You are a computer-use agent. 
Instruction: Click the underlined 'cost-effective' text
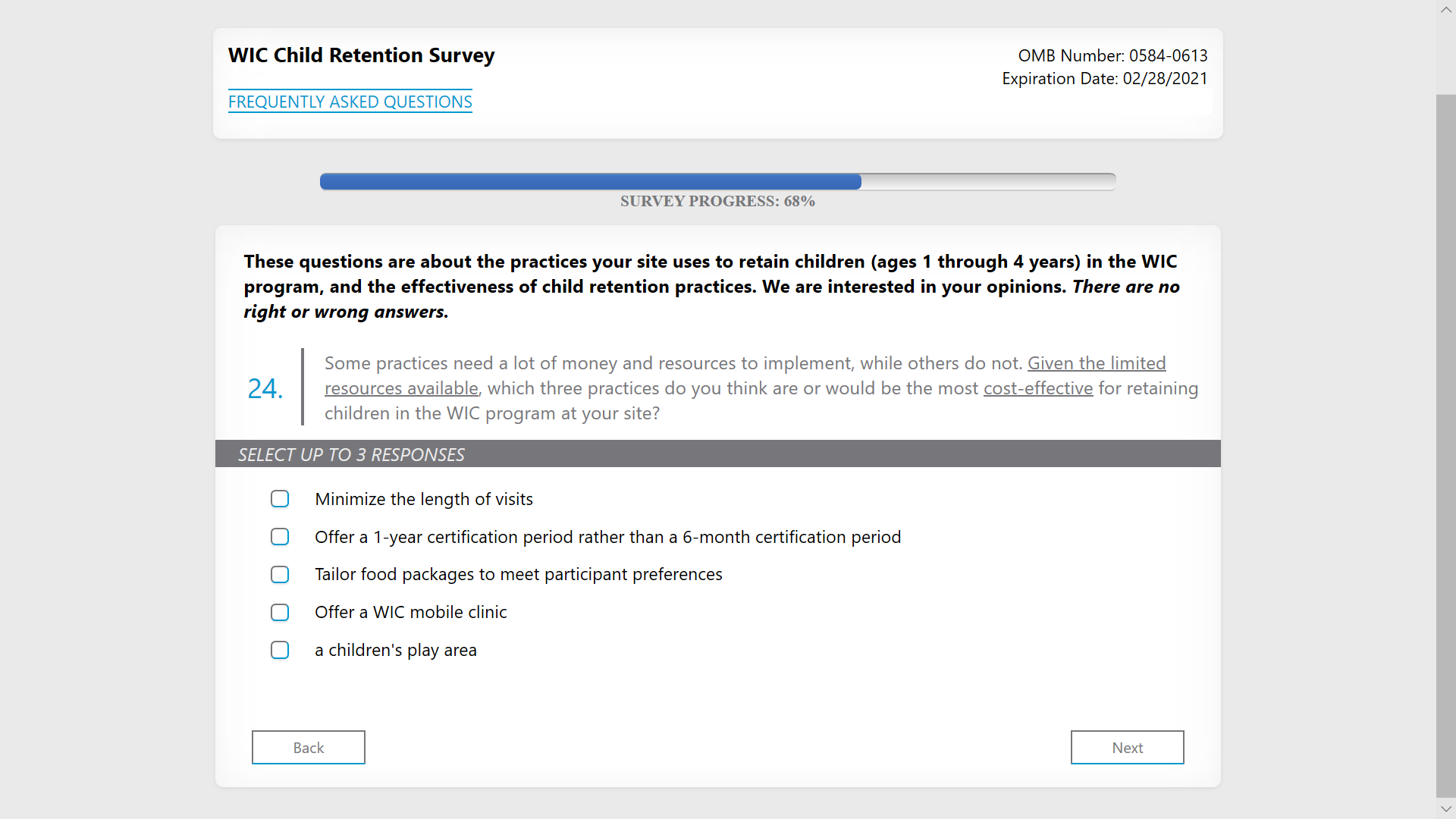pos(1037,388)
